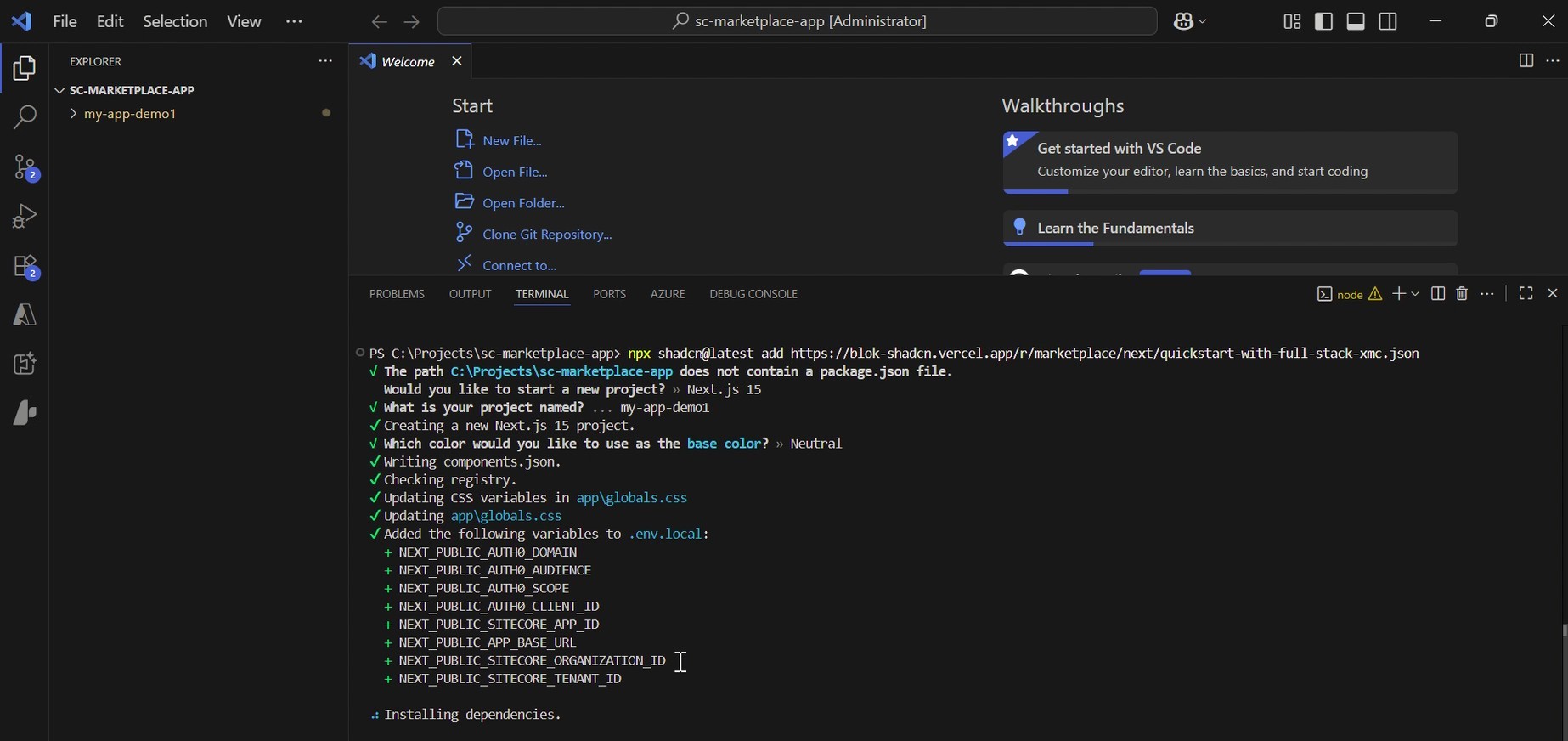Image resolution: width=1568 pixels, height=741 pixels.
Task: Split the editor to the right
Action: click(x=1526, y=61)
